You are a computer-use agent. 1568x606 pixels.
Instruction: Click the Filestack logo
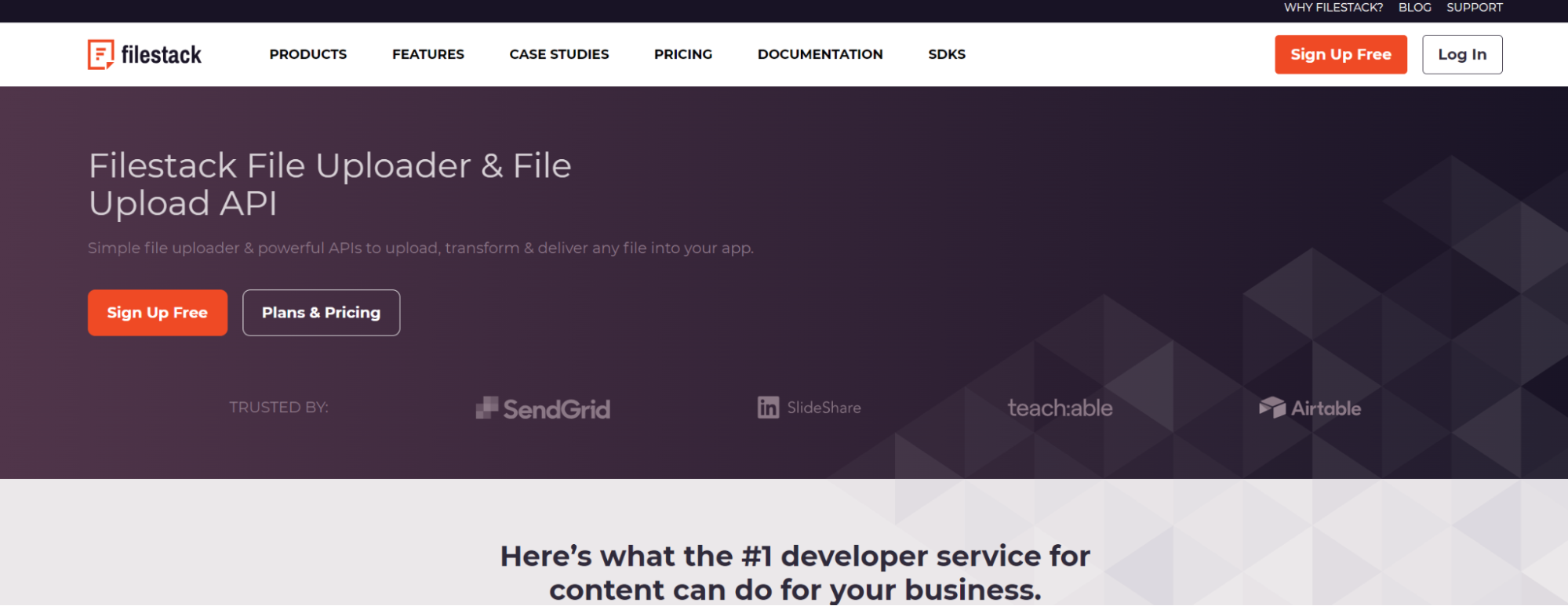(144, 54)
